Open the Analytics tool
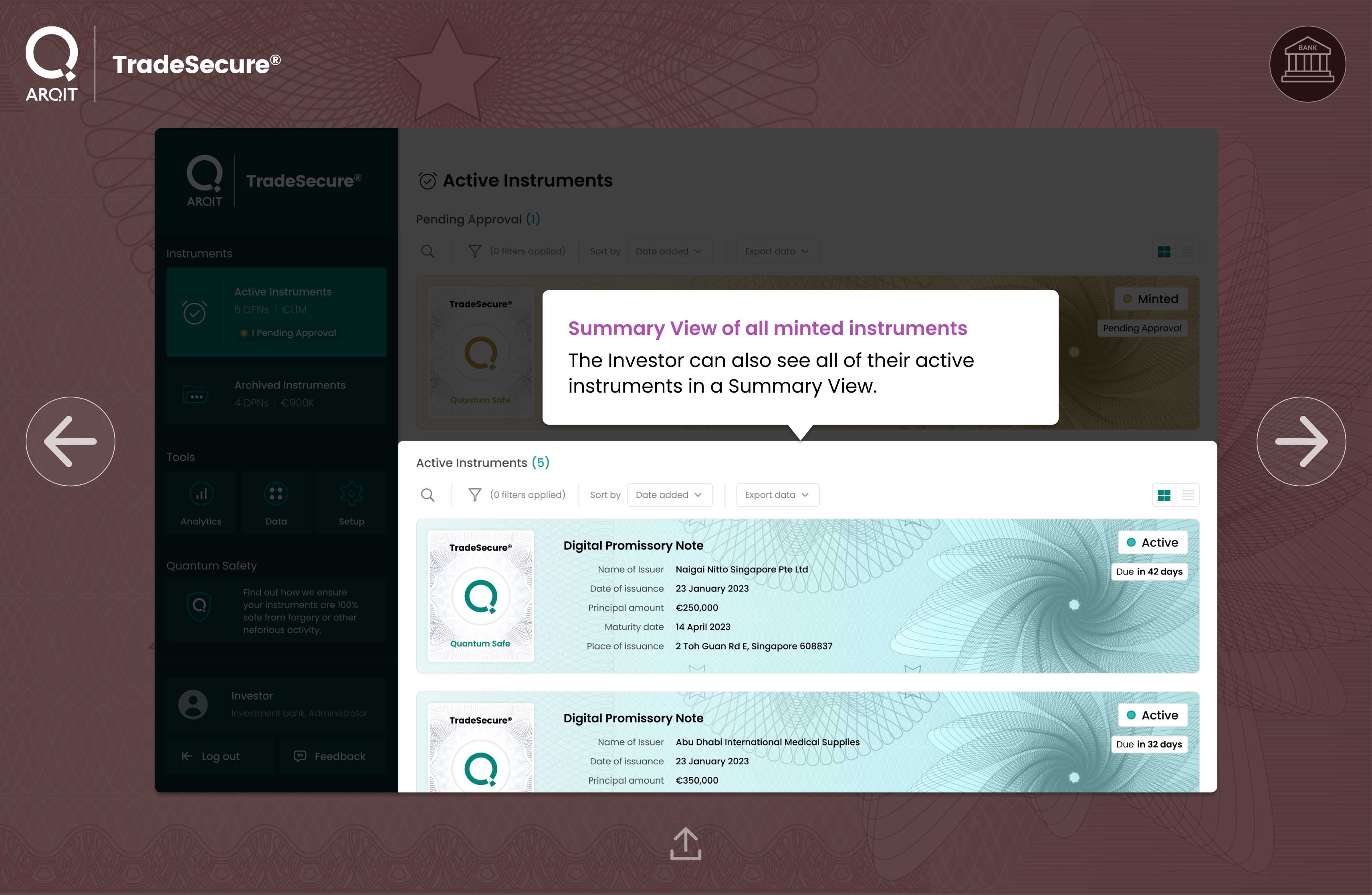The height and width of the screenshot is (895, 1372). coord(201,502)
